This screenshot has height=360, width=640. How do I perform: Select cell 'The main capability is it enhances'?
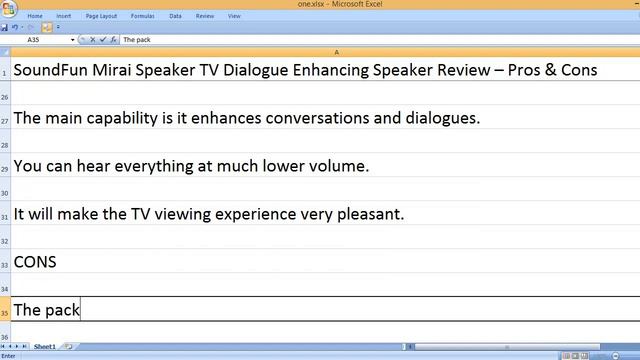tap(325, 117)
